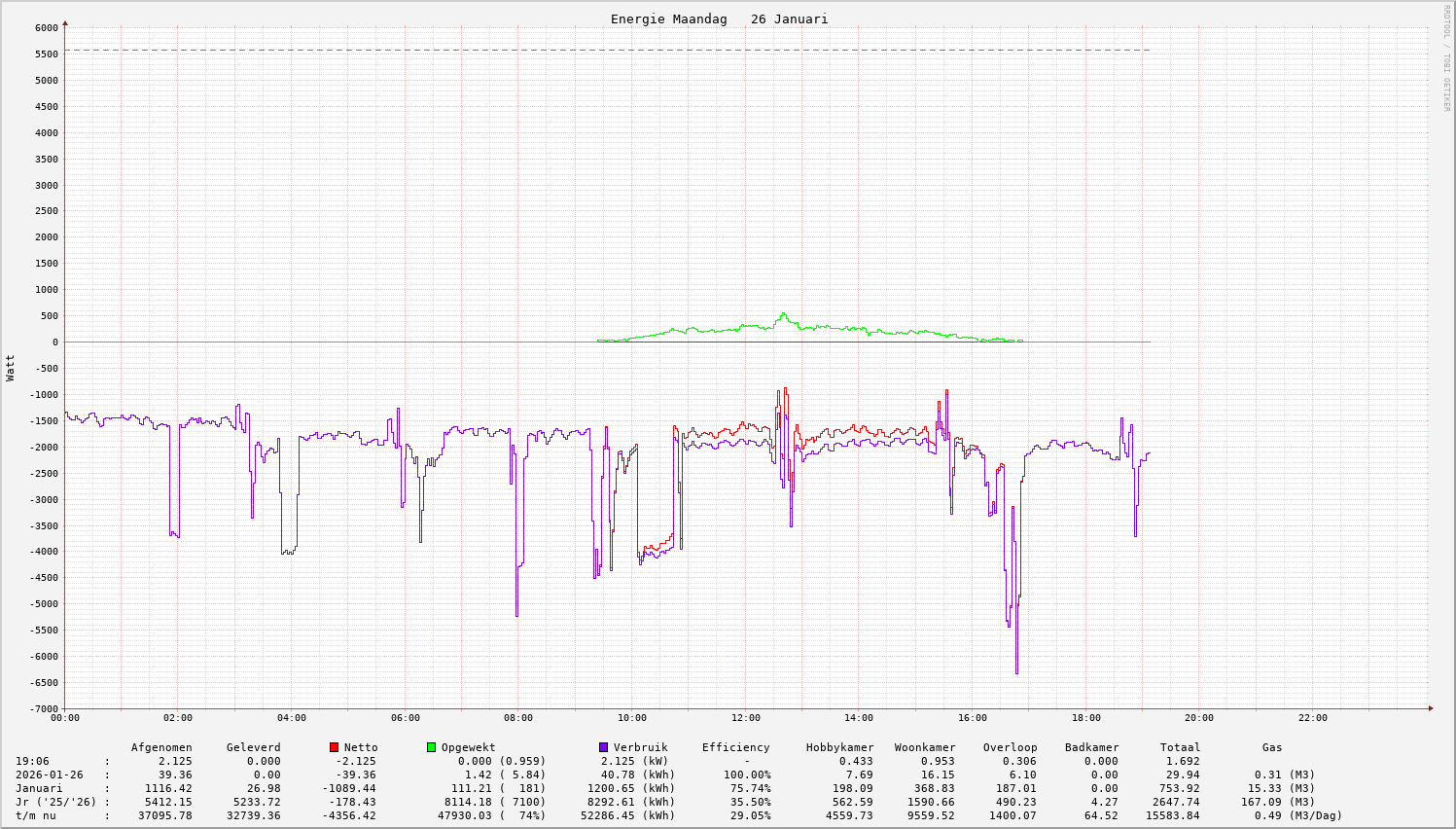Click the Januari row label
The image size is (1456, 829).
point(39,788)
